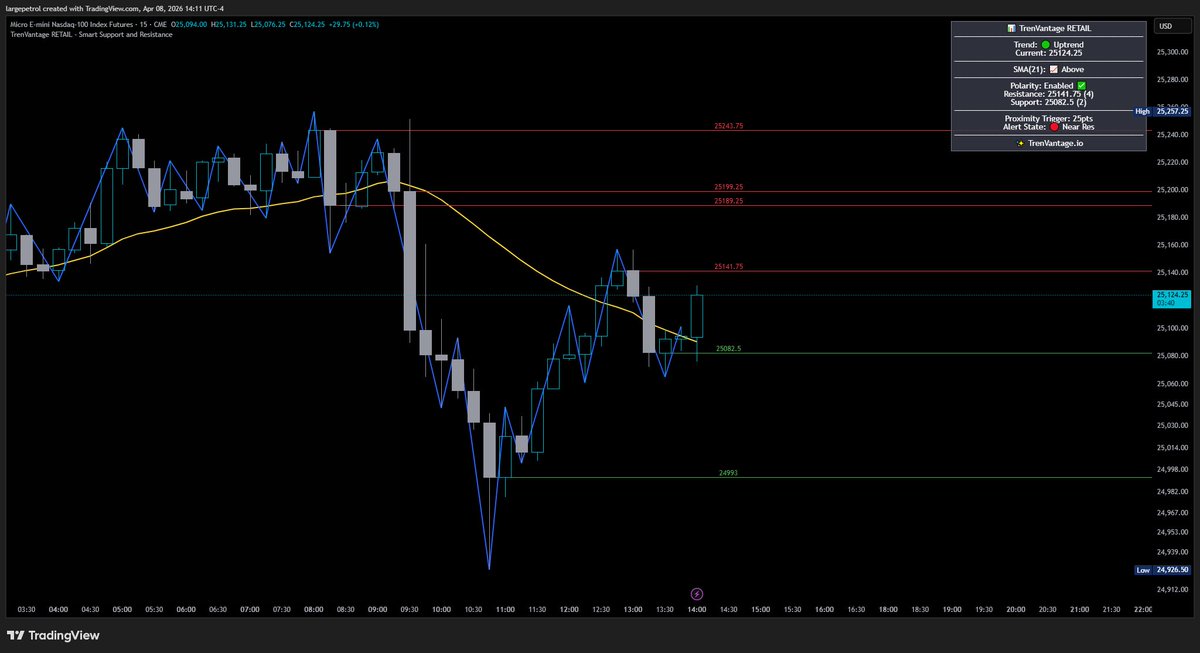This screenshot has height=653, width=1200.
Task: Click the green 24993 support level label
Action: pyautogui.click(x=729, y=473)
